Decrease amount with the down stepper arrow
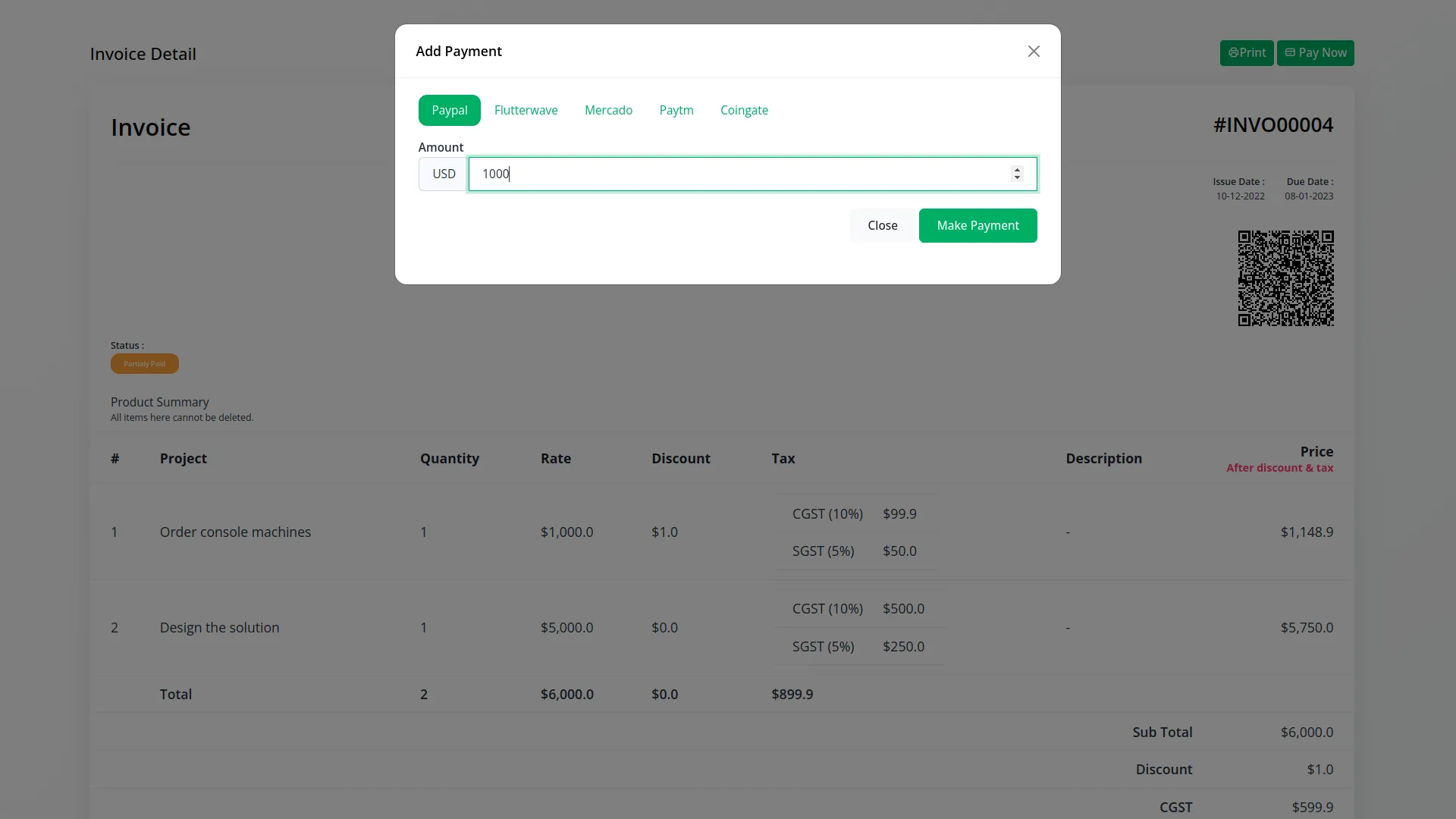 point(1017,178)
